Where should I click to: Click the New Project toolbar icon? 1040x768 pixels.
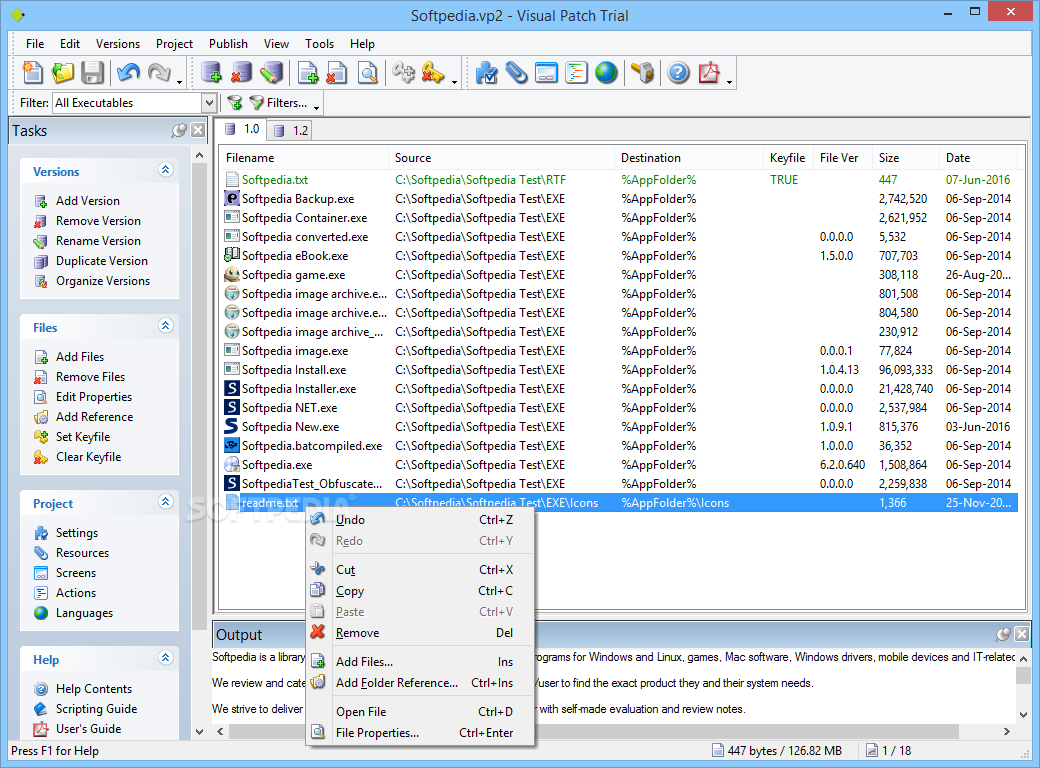[32, 73]
